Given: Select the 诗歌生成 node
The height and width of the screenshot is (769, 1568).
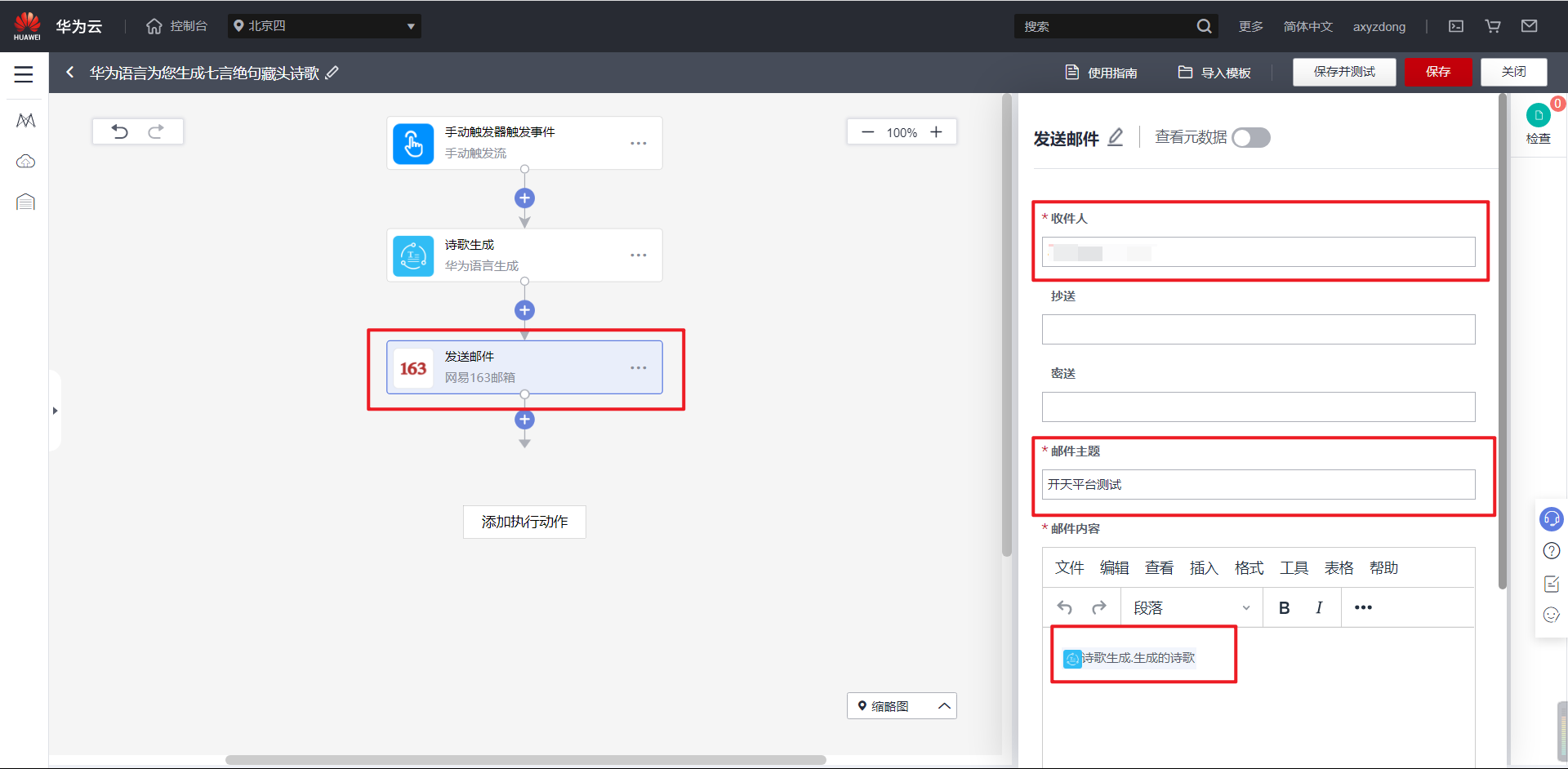Looking at the screenshot, I should pos(524,256).
